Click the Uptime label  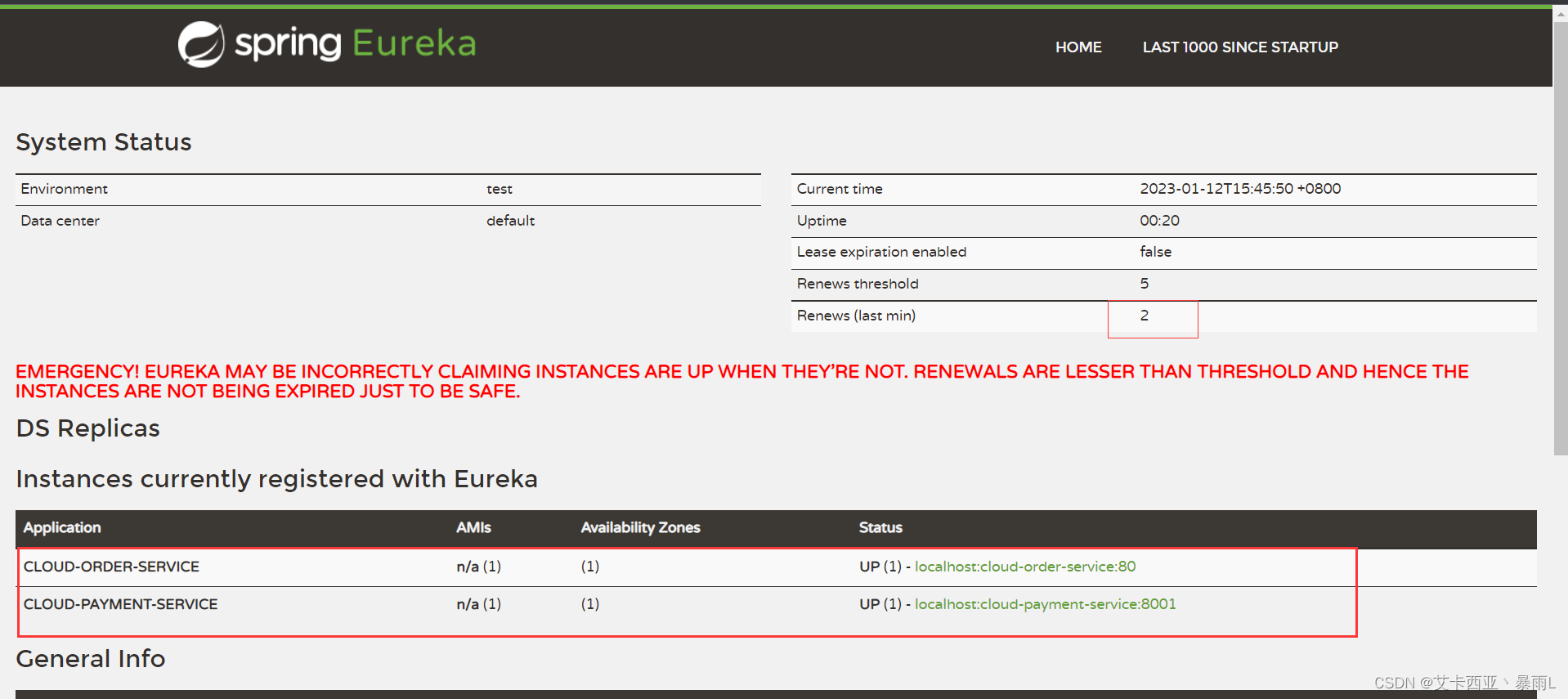[x=822, y=221]
